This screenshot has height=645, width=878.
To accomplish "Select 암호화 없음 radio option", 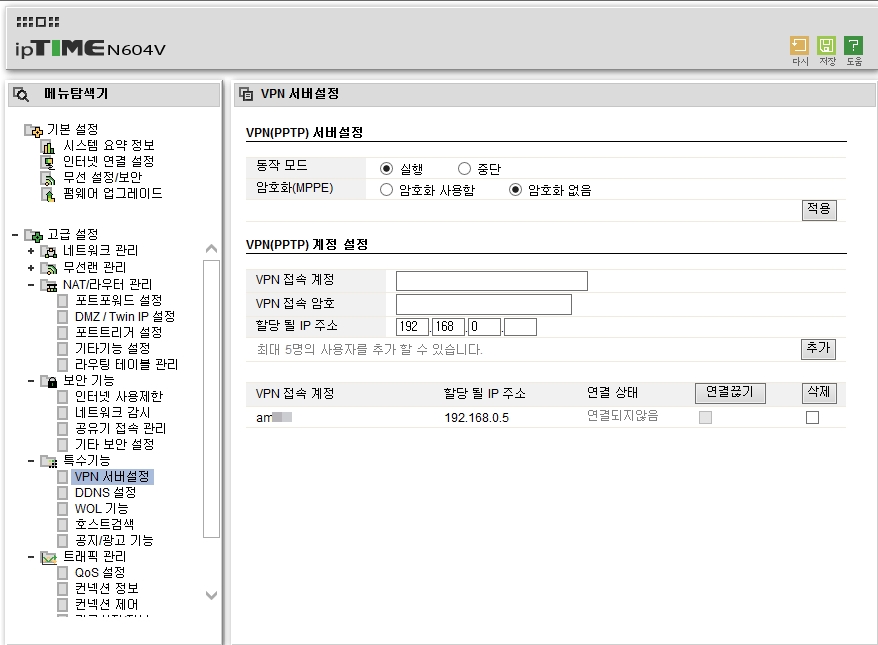I will pyautogui.click(x=515, y=190).
